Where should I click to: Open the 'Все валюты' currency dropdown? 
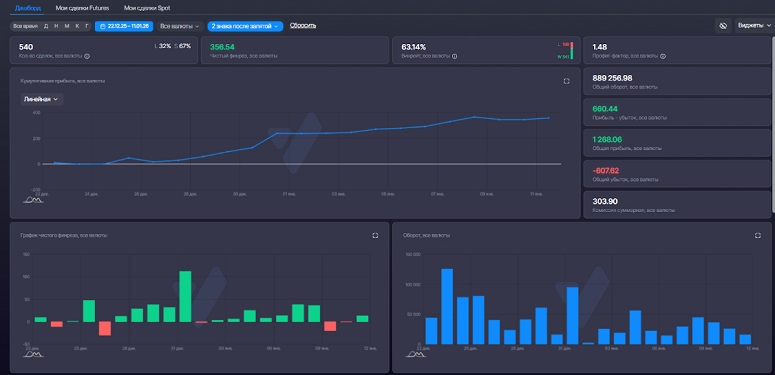(x=179, y=26)
